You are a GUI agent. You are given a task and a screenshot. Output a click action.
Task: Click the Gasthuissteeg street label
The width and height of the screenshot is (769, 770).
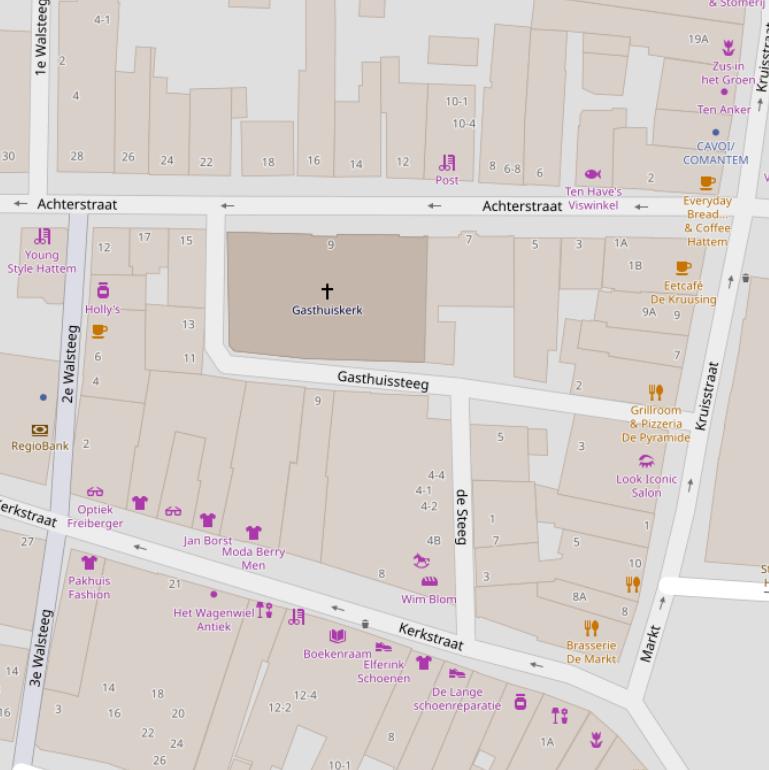[x=383, y=379]
